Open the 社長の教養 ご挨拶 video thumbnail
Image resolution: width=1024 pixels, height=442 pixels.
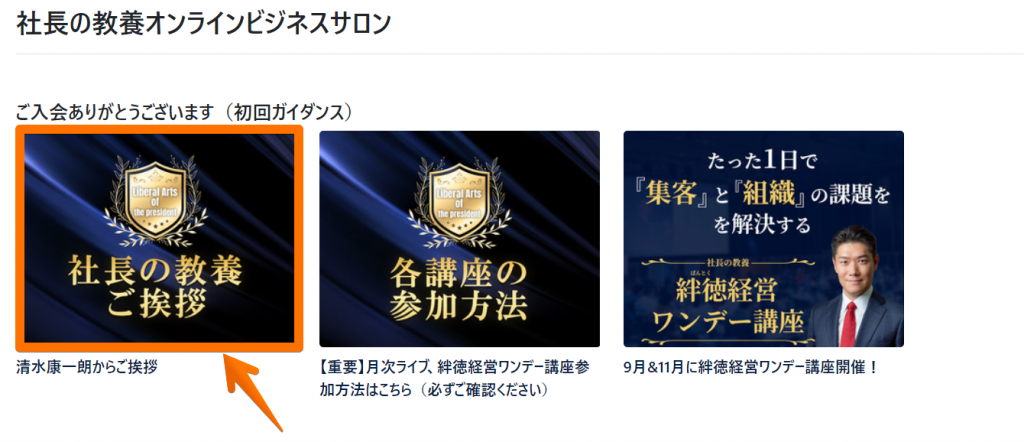pos(159,238)
